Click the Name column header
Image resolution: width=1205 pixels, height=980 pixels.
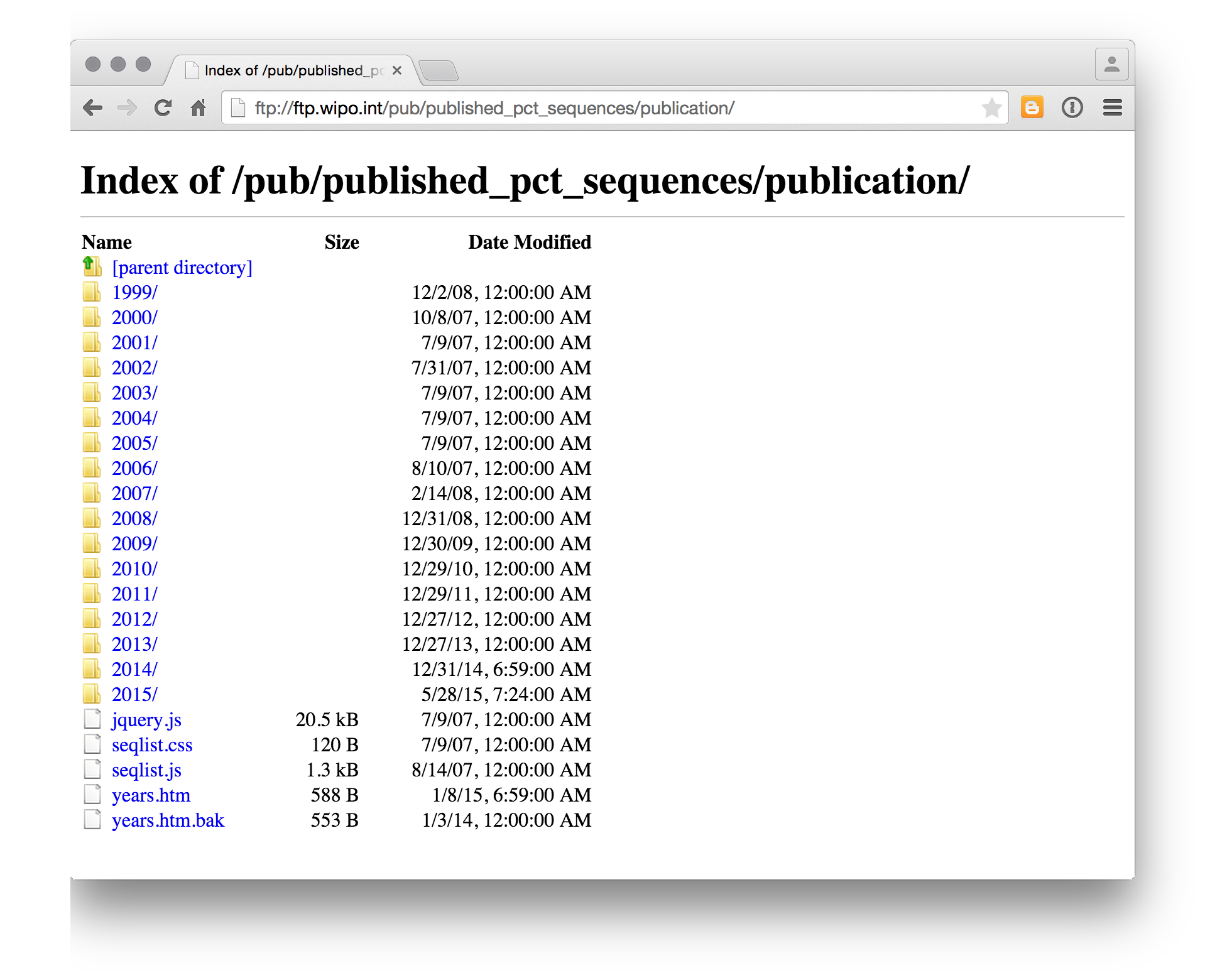click(x=107, y=242)
